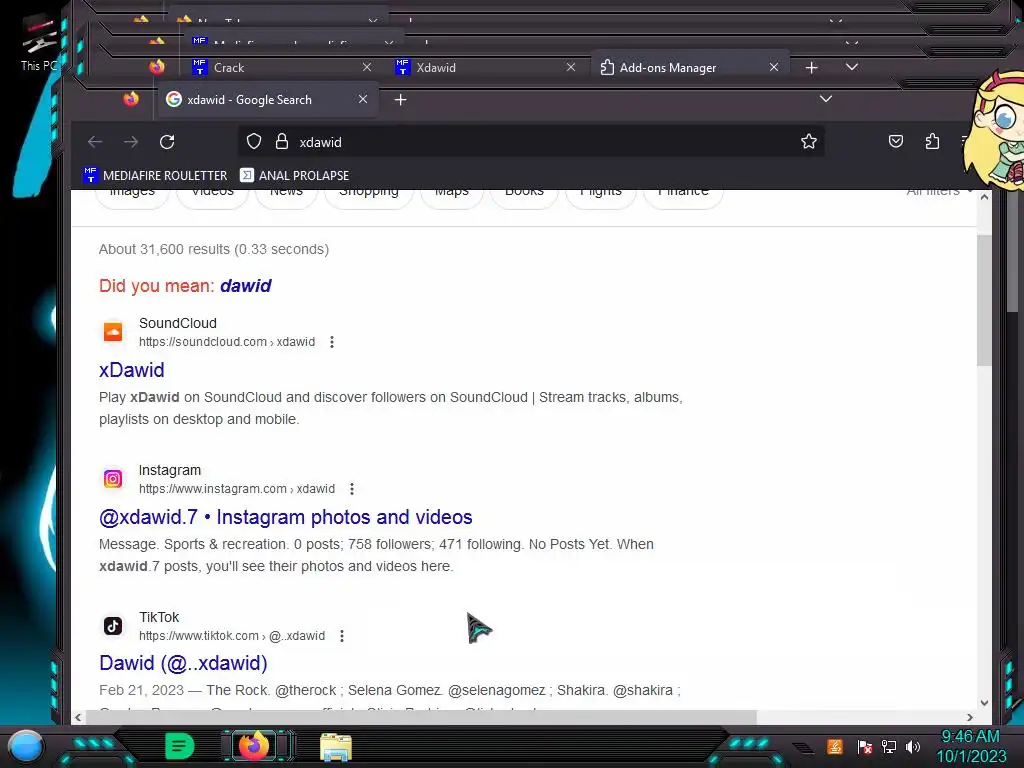Open MEDIAFIRE ROULETTER bookmark
The image size is (1024, 768).
point(155,175)
